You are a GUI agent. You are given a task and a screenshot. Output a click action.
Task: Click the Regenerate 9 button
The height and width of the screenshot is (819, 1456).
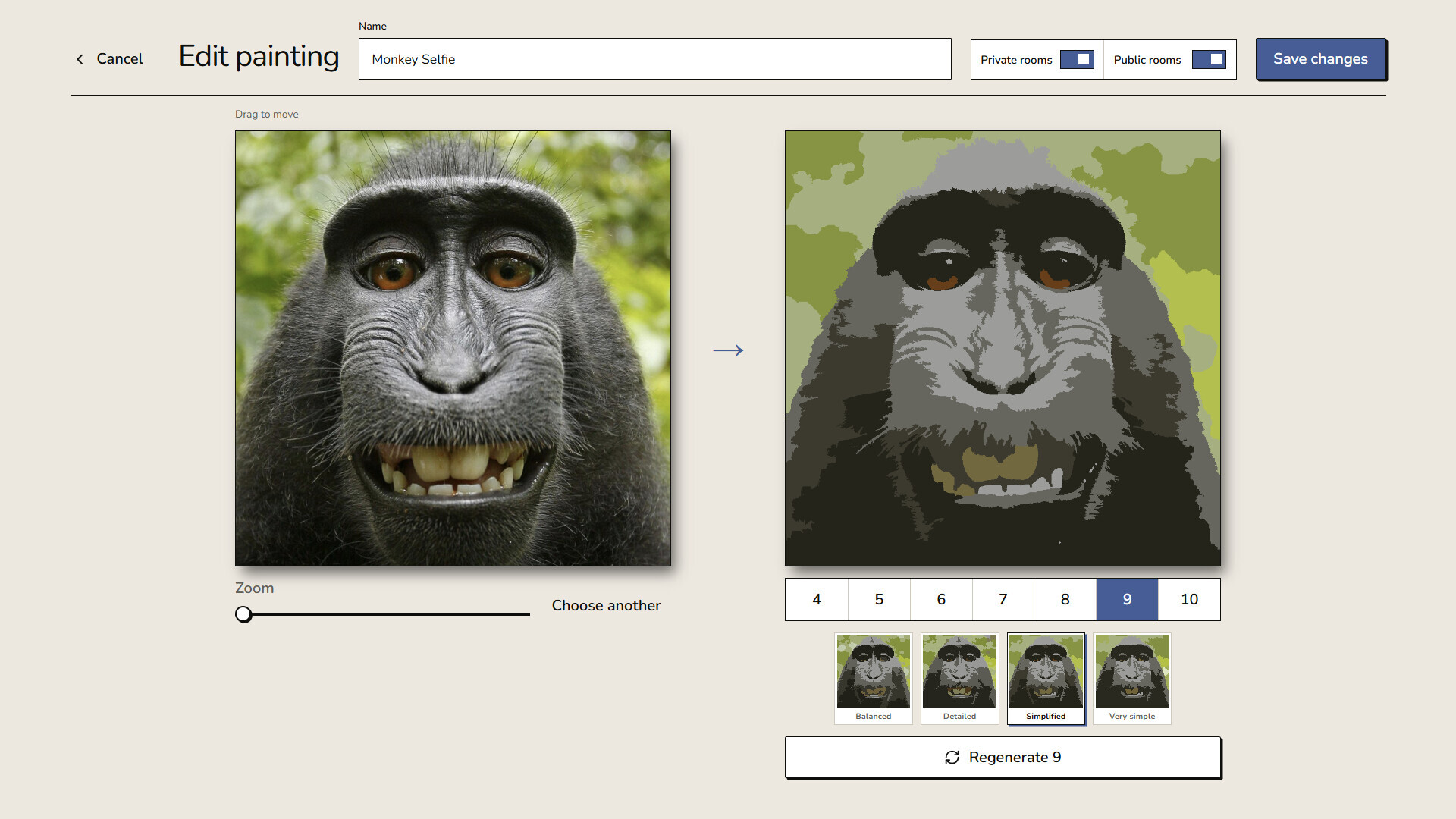1003,757
